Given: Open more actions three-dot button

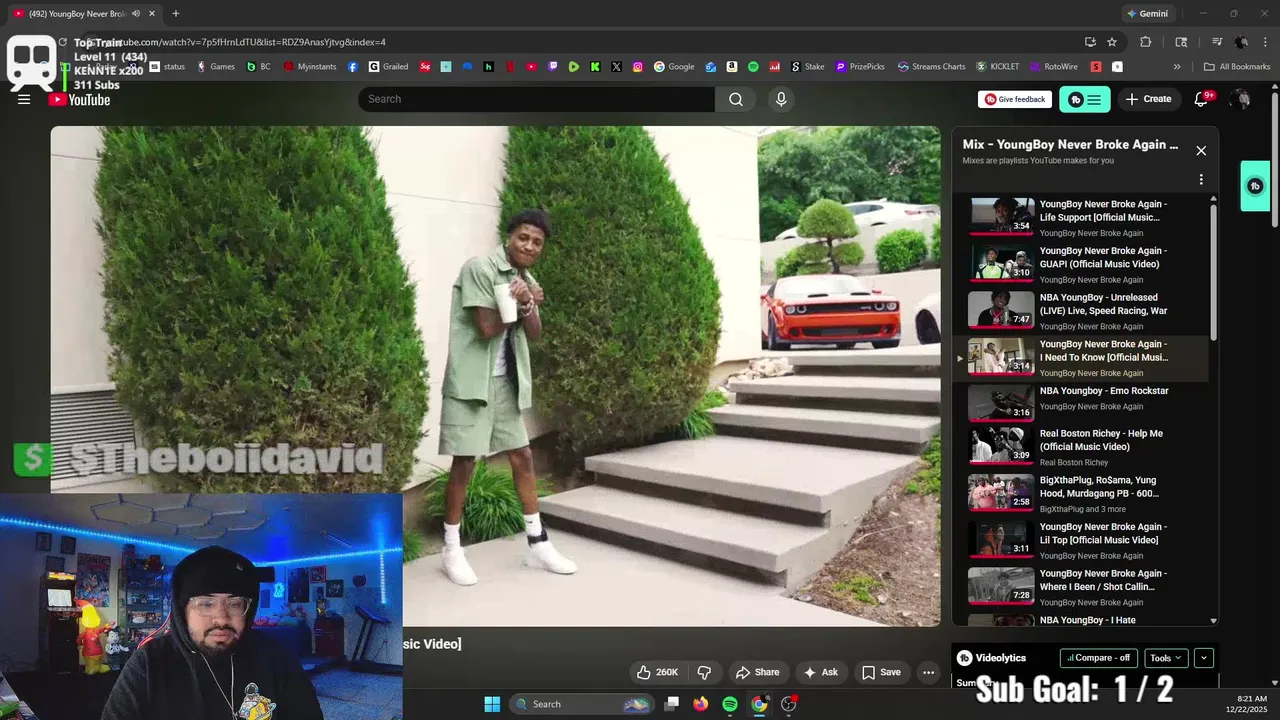Looking at the screenshot, I should tap(928, 672).
